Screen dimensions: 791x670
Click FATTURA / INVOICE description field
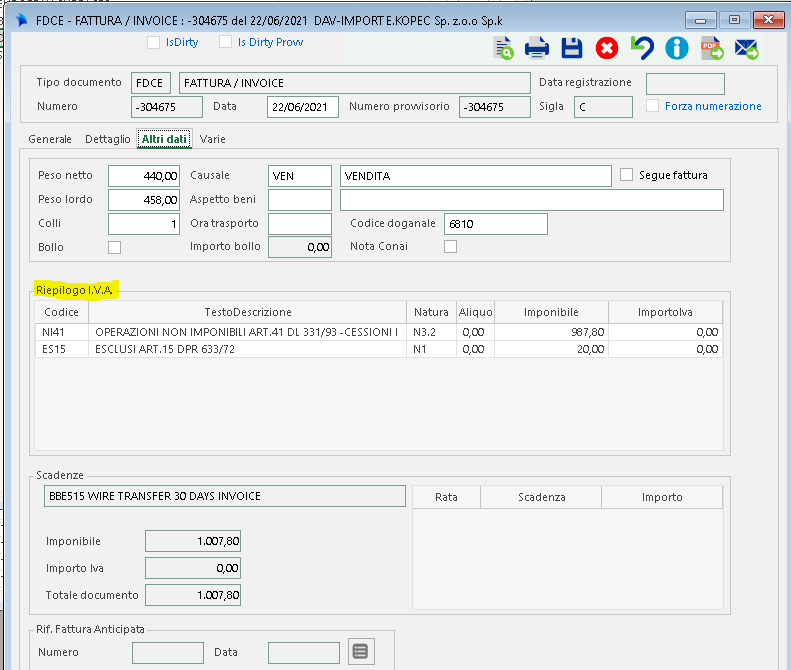pos(355,83)
